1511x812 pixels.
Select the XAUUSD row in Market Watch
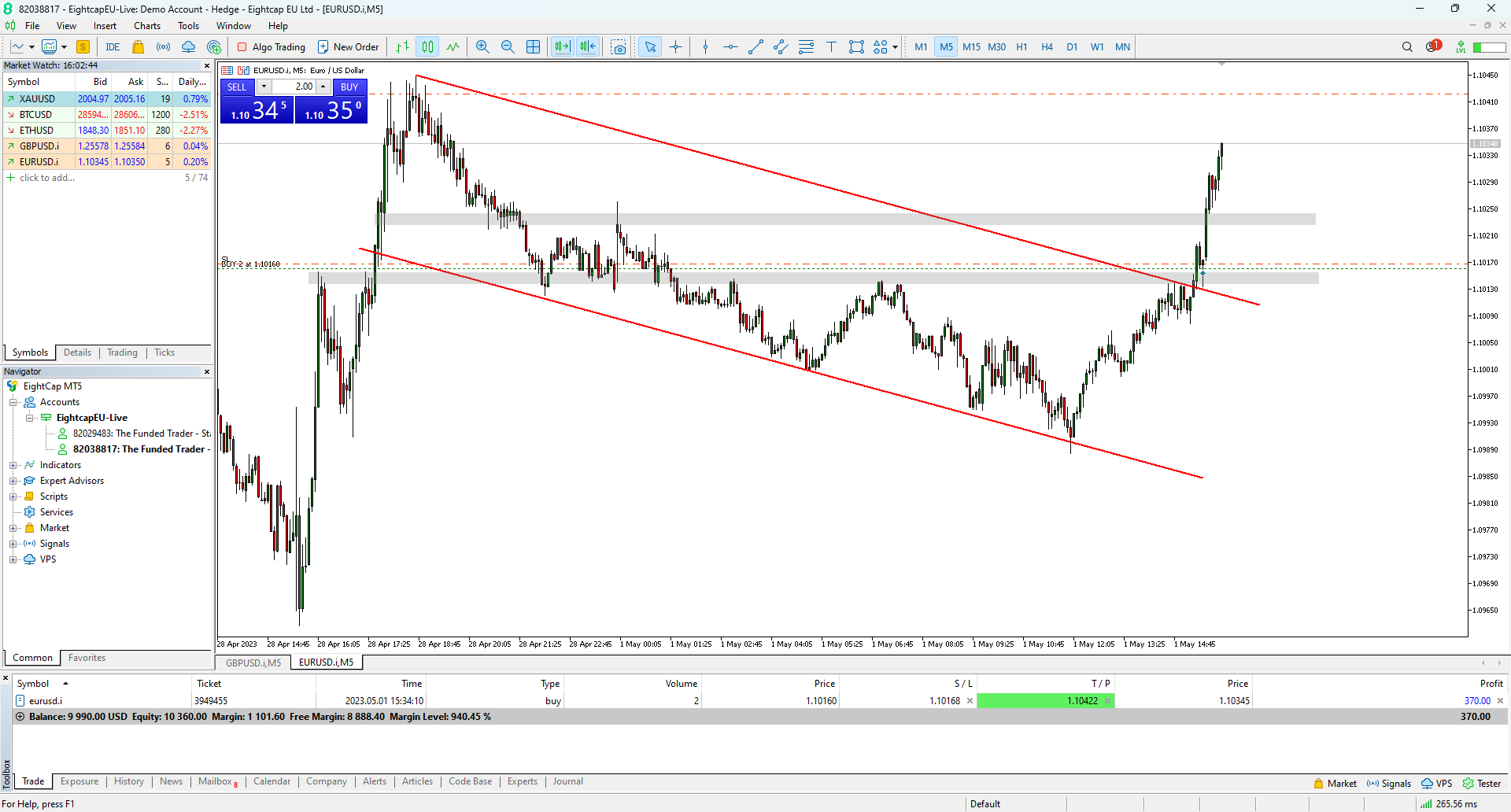pyautogui.click(x=107, y=99)
